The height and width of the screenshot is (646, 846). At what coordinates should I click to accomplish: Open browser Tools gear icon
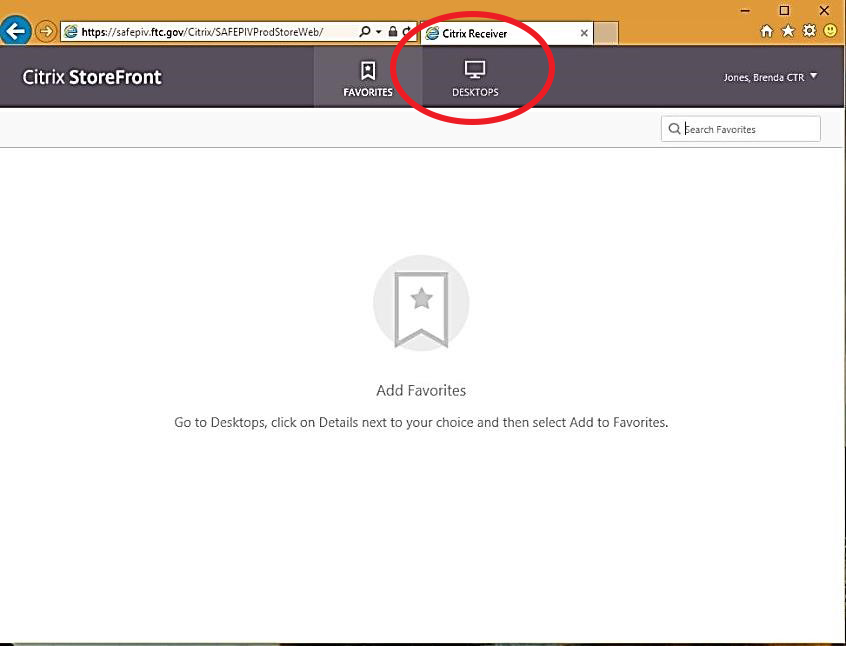click(809, 31)
